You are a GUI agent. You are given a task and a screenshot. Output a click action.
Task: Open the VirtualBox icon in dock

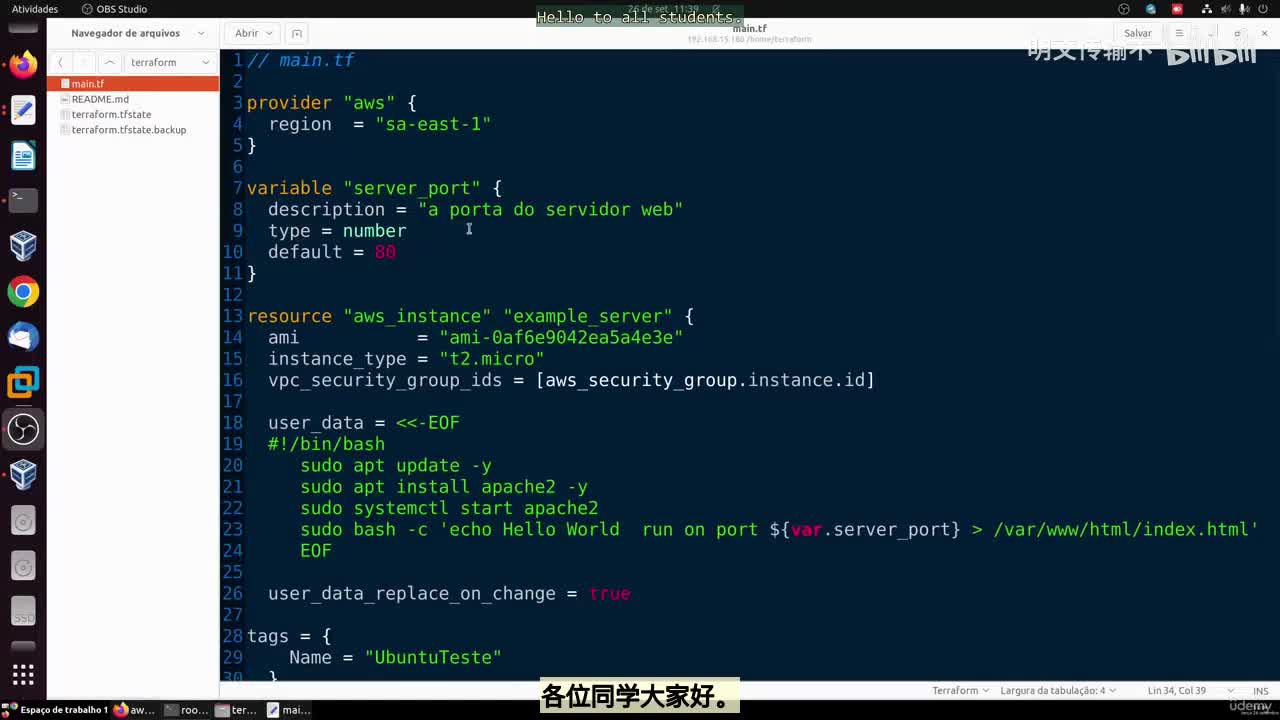coord(23,246)
